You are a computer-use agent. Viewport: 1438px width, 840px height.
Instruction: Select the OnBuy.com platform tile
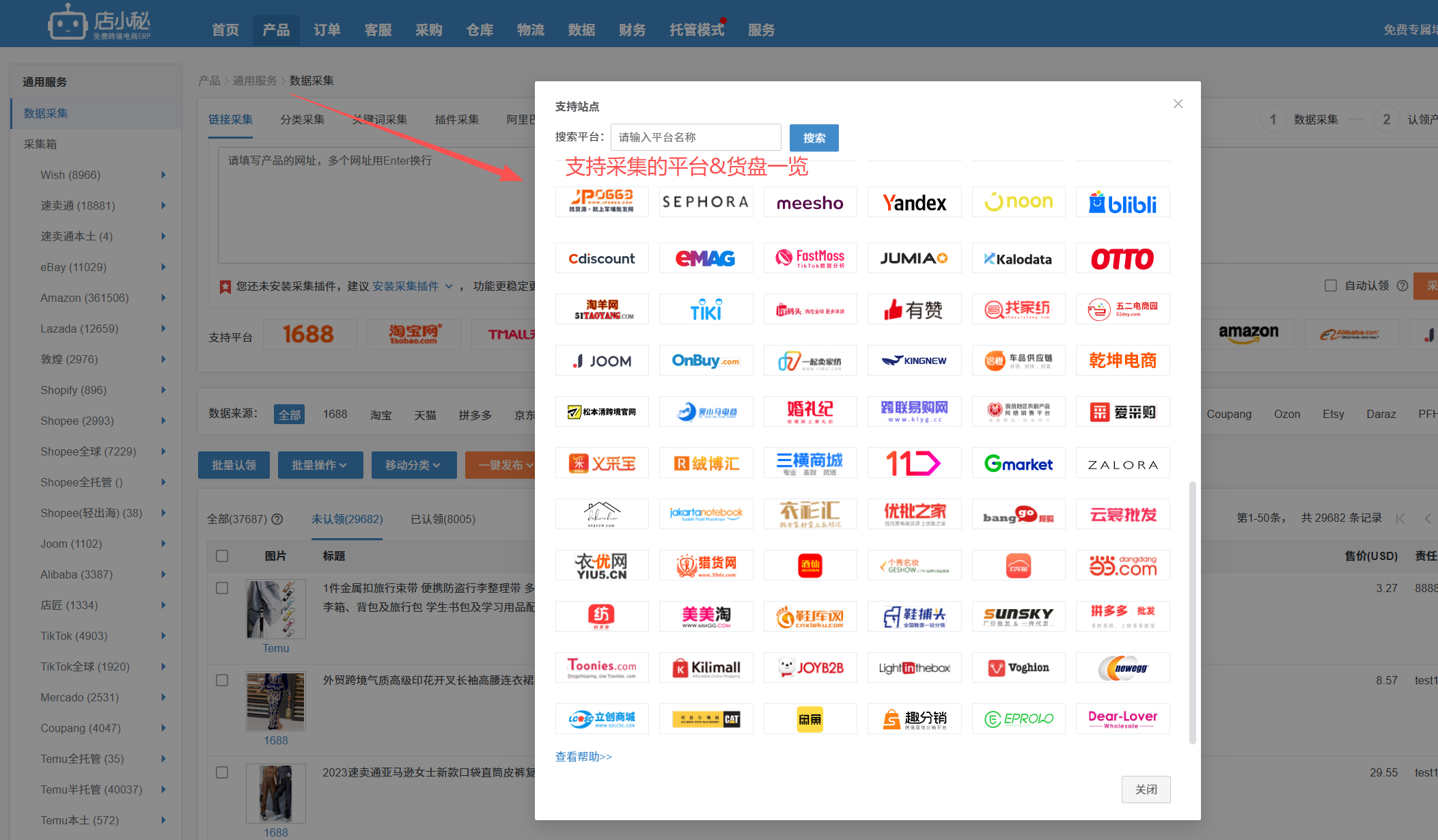(x=706, y=361)
